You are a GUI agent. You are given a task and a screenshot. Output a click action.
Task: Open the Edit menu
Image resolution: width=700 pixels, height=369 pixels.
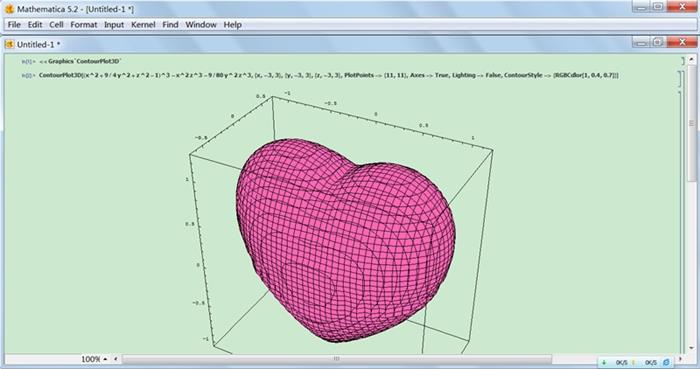(x=35, y=25)
